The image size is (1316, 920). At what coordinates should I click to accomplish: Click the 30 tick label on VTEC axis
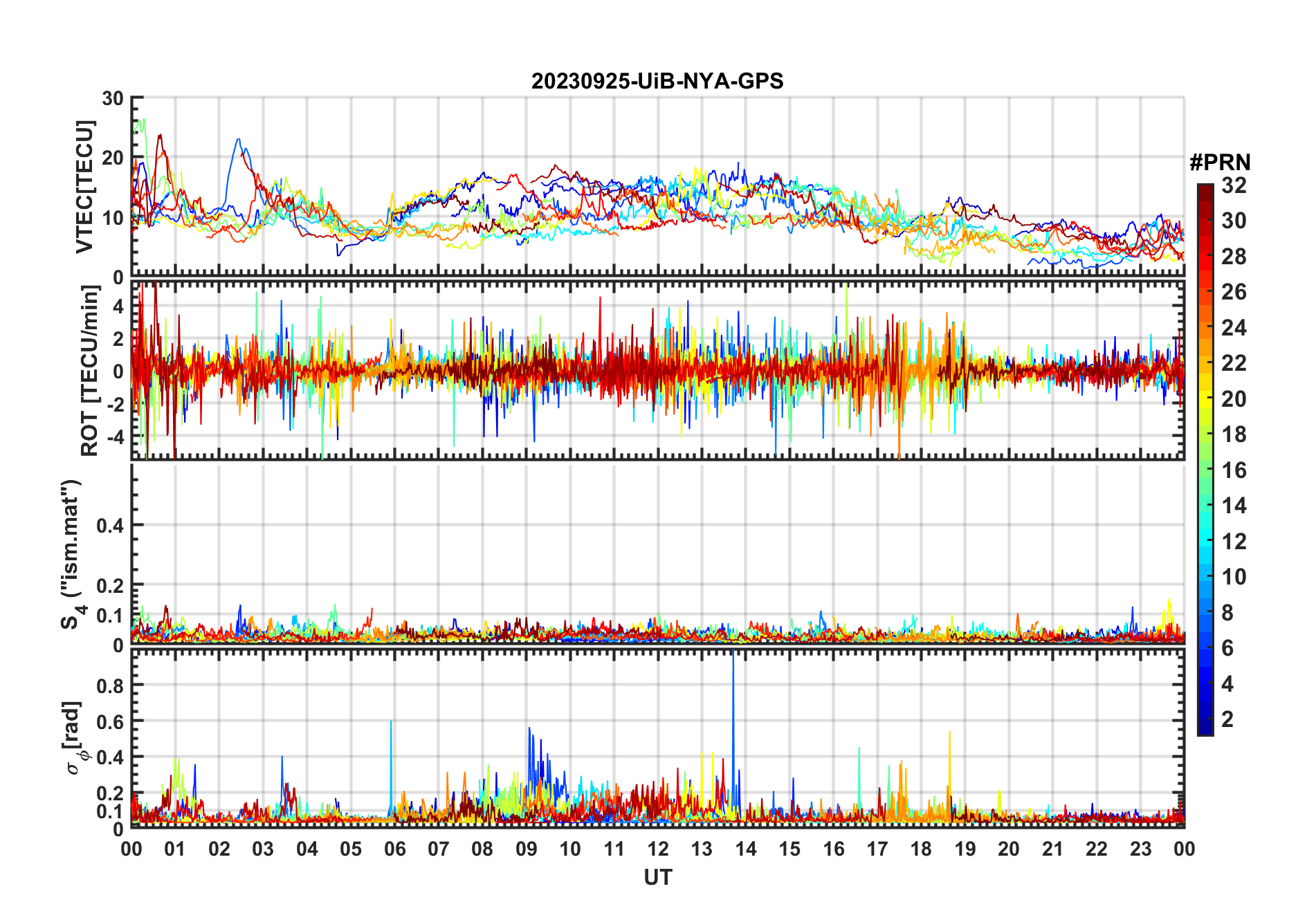pos(113,99)
